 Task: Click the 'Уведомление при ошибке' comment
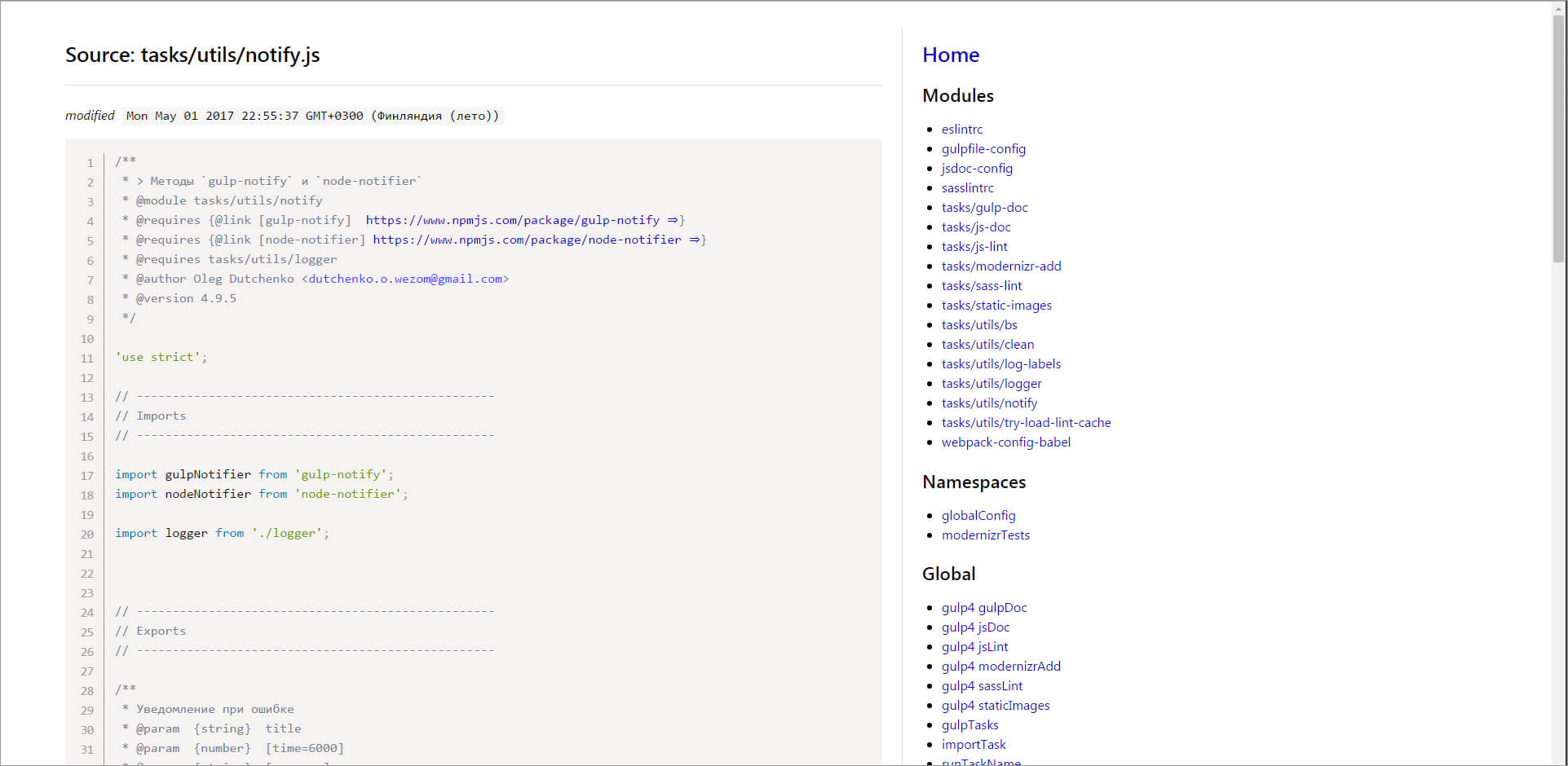coord(215,709)
